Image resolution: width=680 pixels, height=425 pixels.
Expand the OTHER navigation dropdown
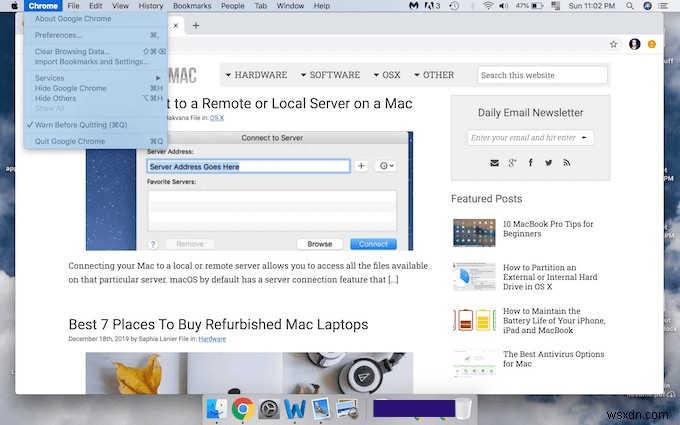coord(434,75)
